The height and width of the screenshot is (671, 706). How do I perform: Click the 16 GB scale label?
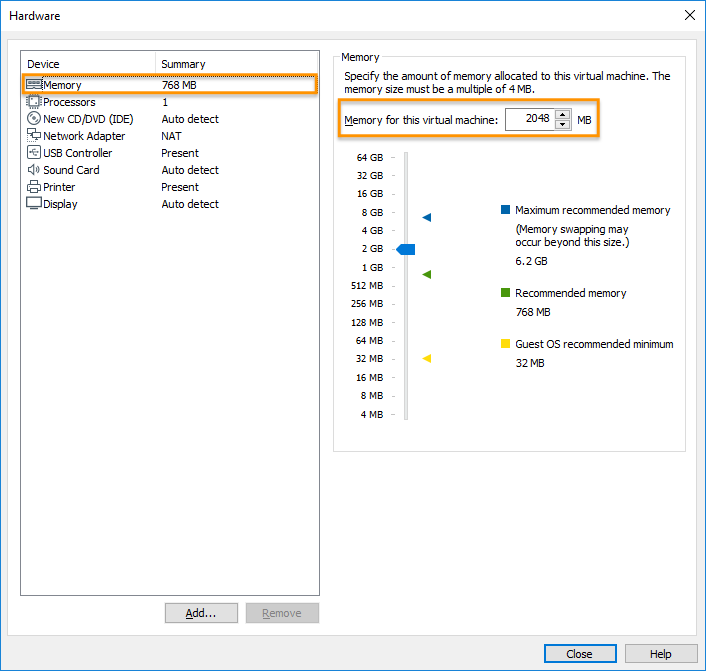(370, 194)
